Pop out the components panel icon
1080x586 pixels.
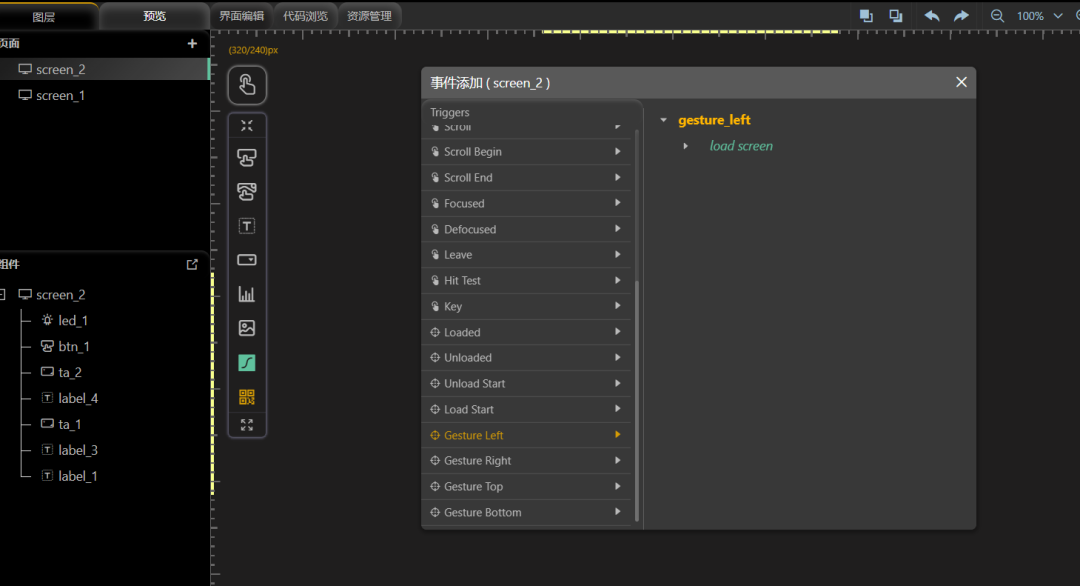tap(192, 264)
